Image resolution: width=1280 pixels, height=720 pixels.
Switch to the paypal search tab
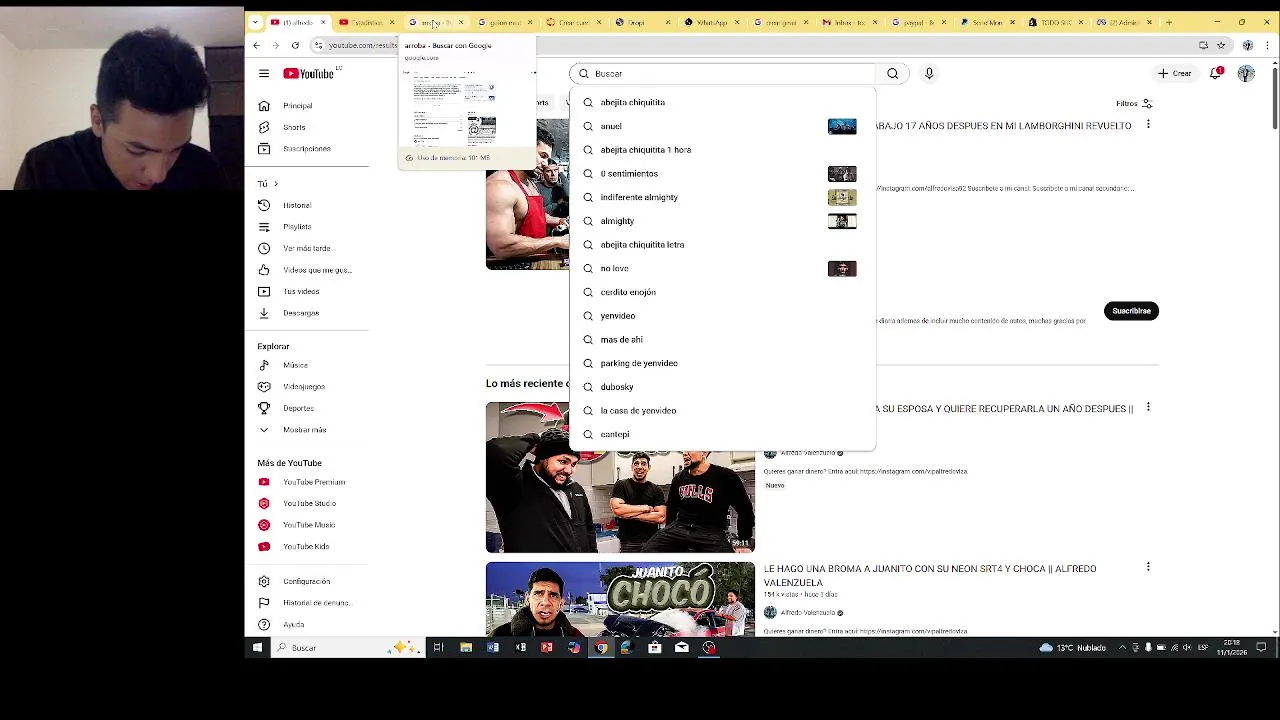coord(919,22)
